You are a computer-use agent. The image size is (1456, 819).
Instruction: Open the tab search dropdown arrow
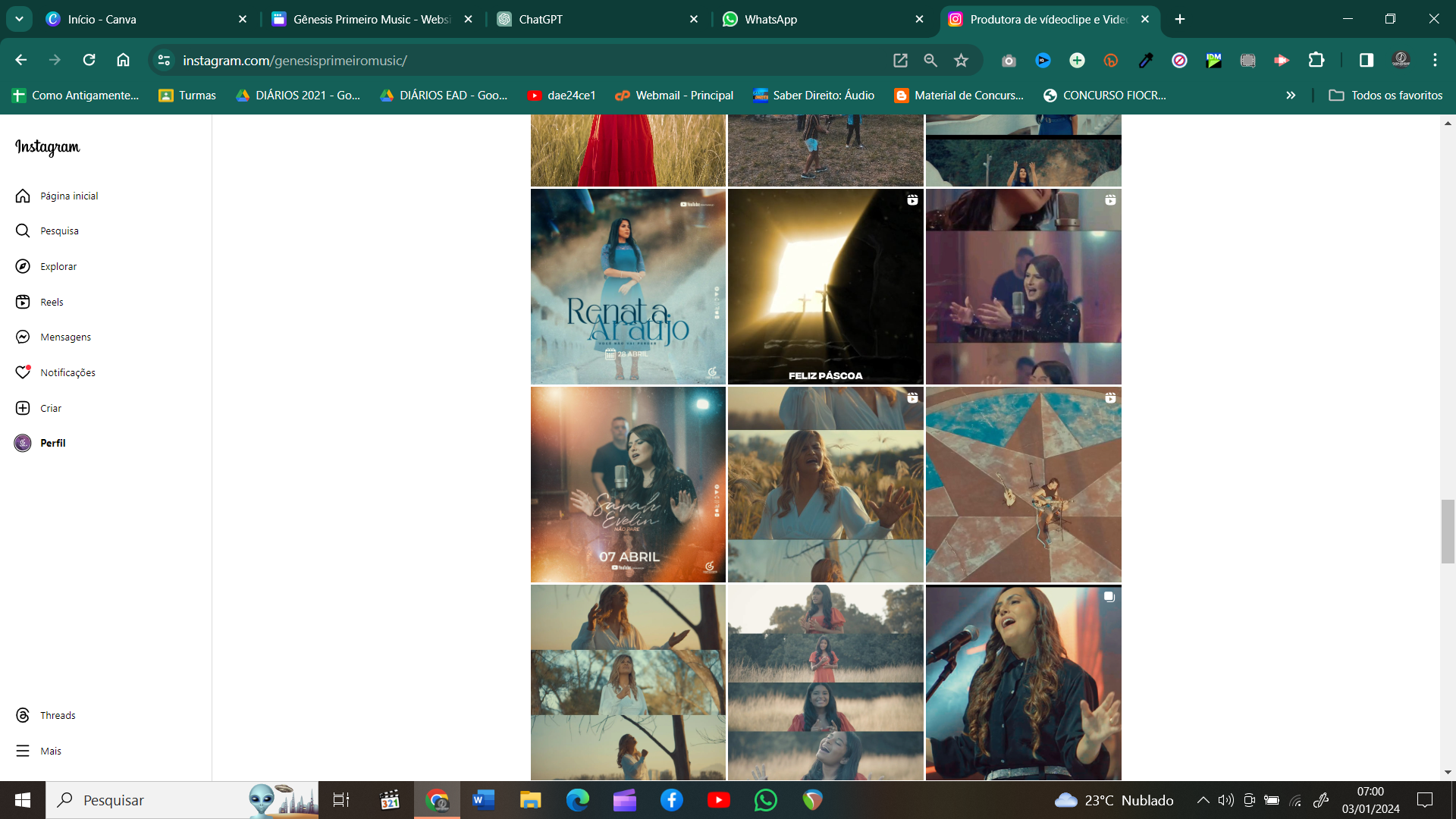[x=19, y=19]
